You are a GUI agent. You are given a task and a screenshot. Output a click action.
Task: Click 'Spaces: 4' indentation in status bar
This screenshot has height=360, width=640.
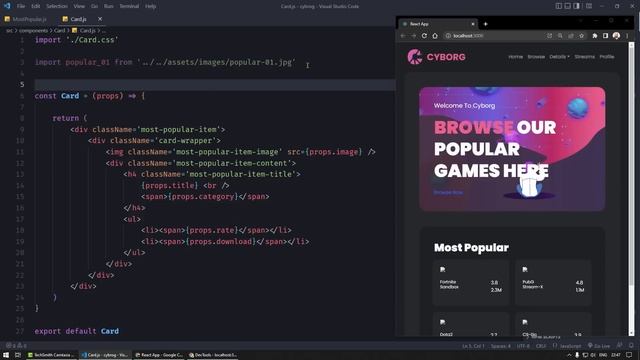click(x=500, y=346)
